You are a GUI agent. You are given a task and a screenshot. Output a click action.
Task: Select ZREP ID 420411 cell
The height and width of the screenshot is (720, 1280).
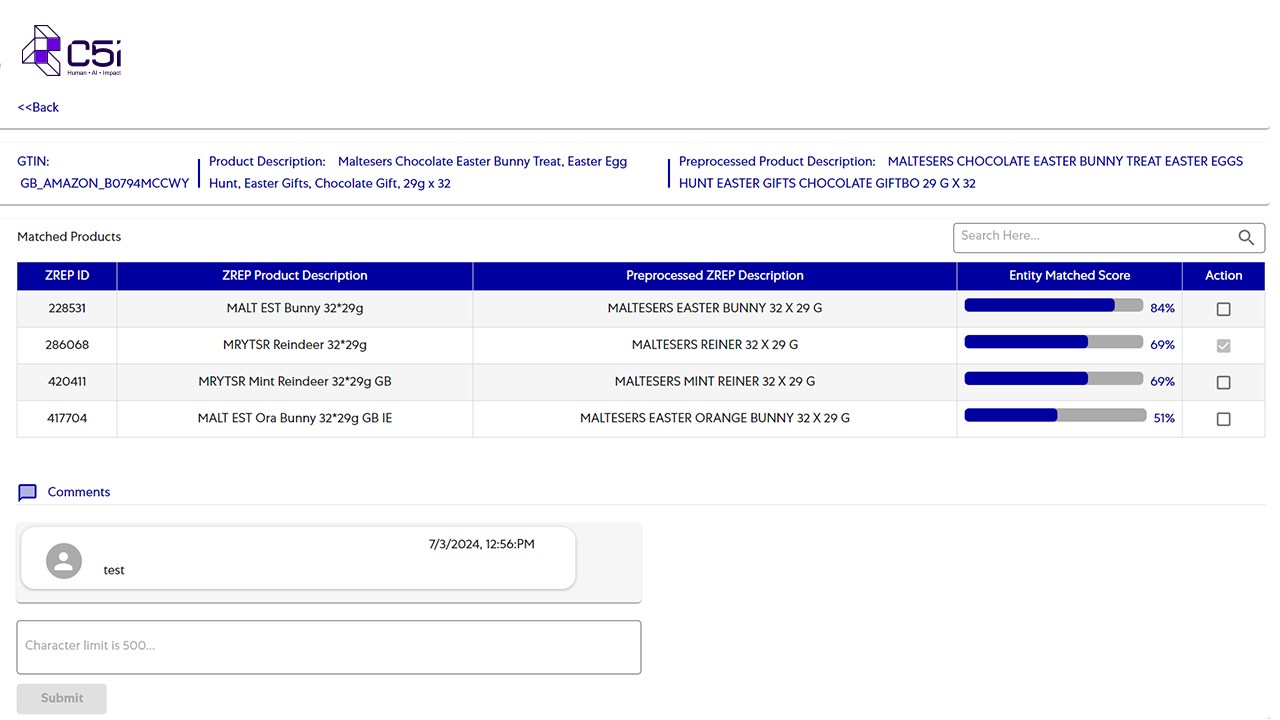(67, 382)
